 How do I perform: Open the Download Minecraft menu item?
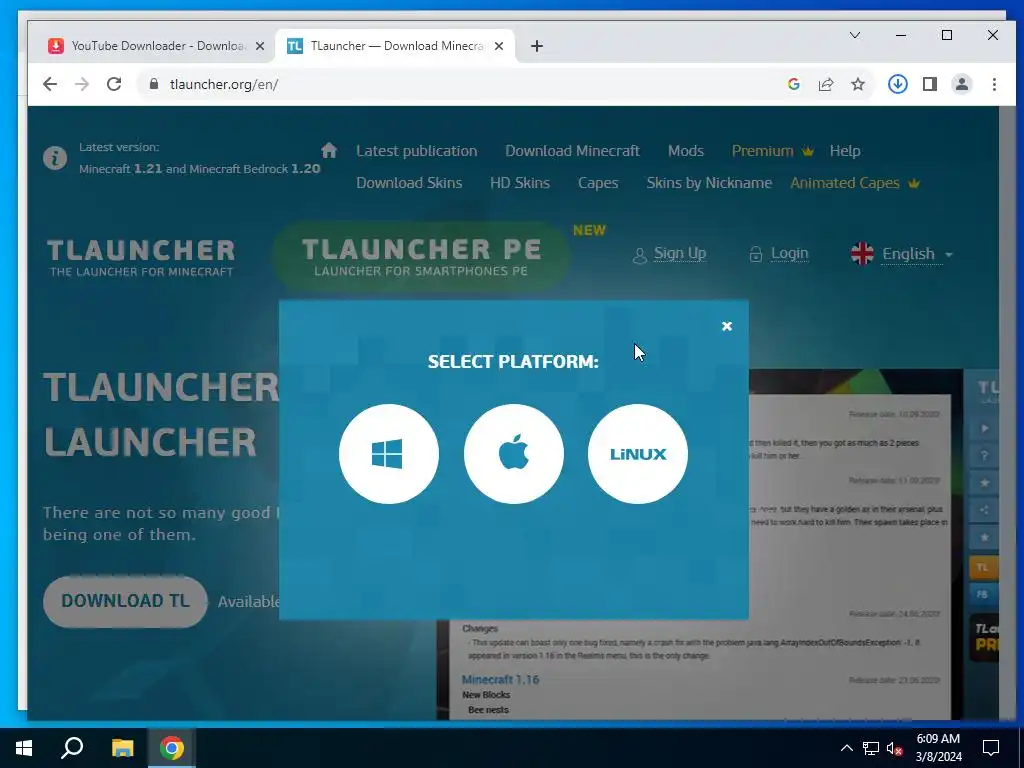[572, 151]
